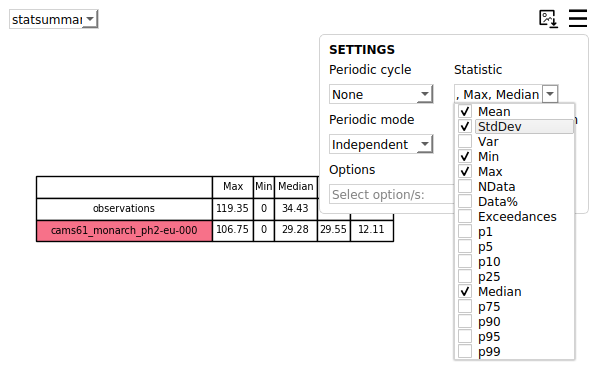Check the p99 percentile
Screen dimensions: 597x369
point(465,351)
